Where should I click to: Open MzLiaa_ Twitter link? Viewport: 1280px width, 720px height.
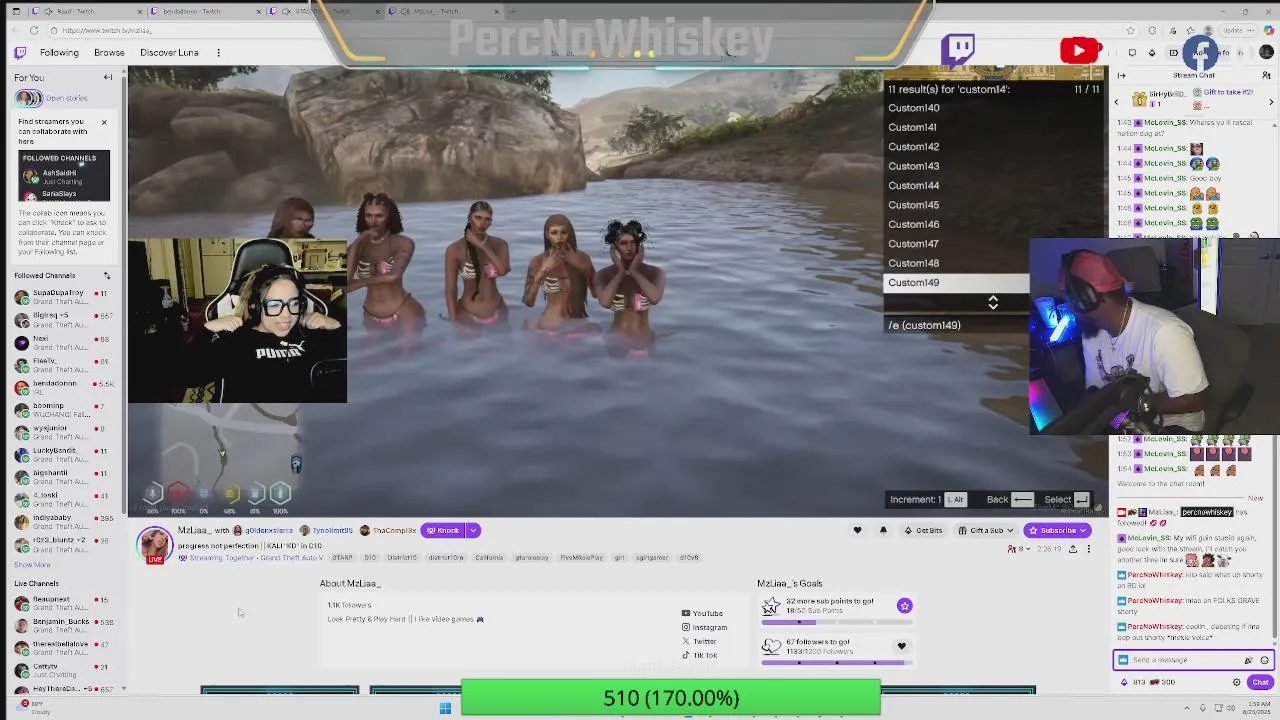[x=699, y=641]
